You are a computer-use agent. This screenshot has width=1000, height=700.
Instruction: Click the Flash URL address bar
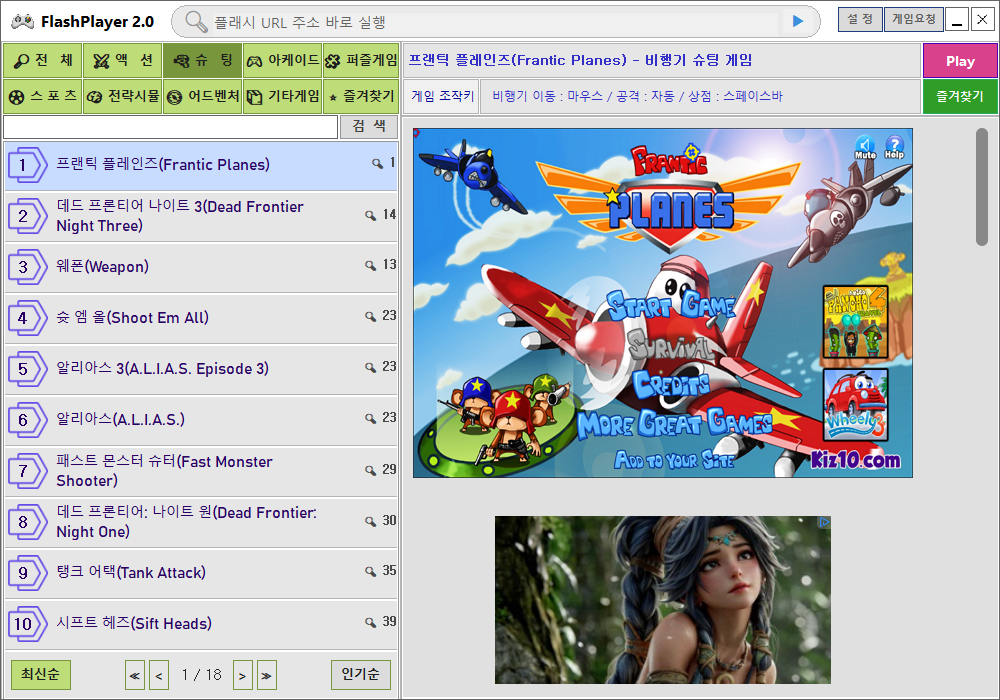tap(495, 22)
